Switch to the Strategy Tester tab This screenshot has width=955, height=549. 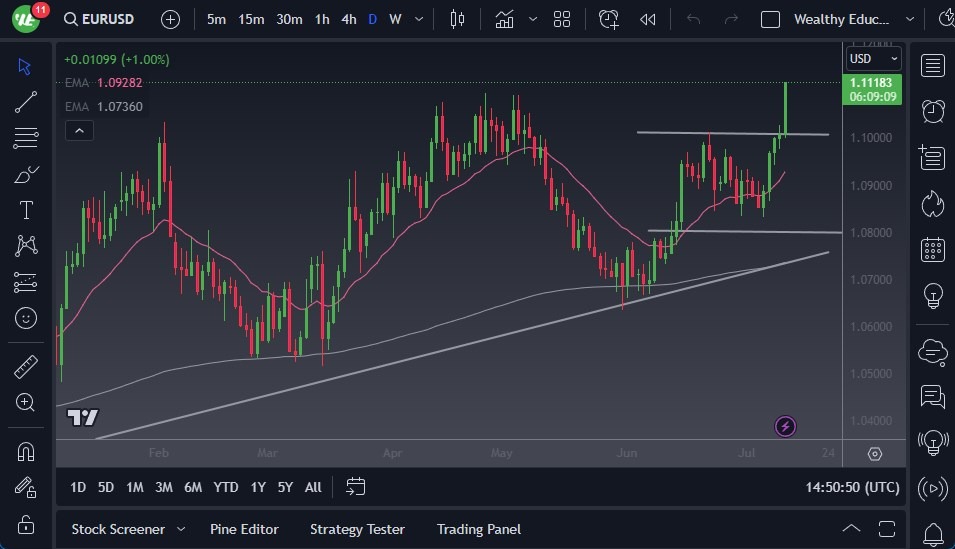pyautogui.click(x=357, y=529)
